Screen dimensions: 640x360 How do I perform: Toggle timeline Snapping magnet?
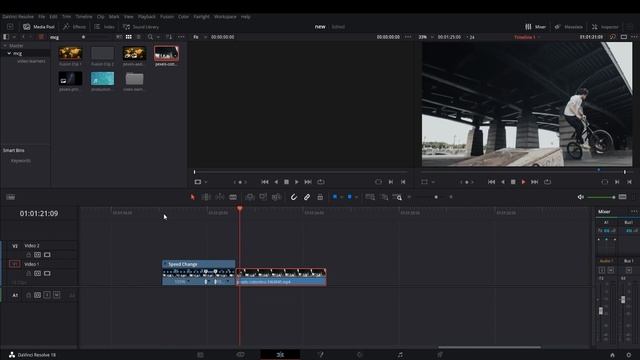(x=293, y=197)
